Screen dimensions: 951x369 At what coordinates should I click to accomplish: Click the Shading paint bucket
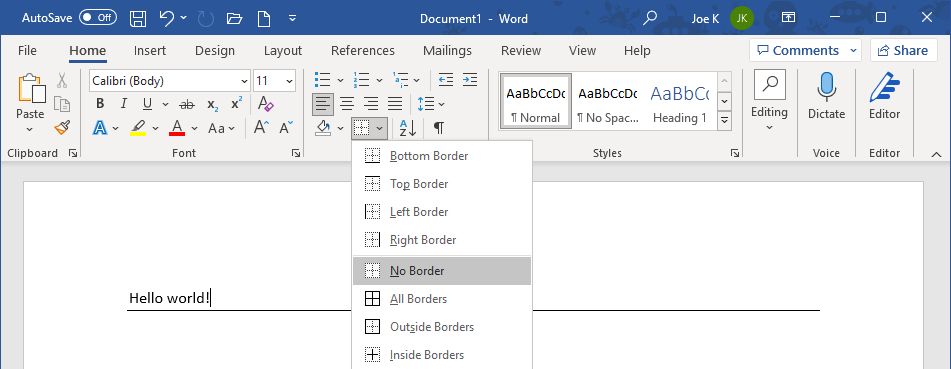point(323,127)
